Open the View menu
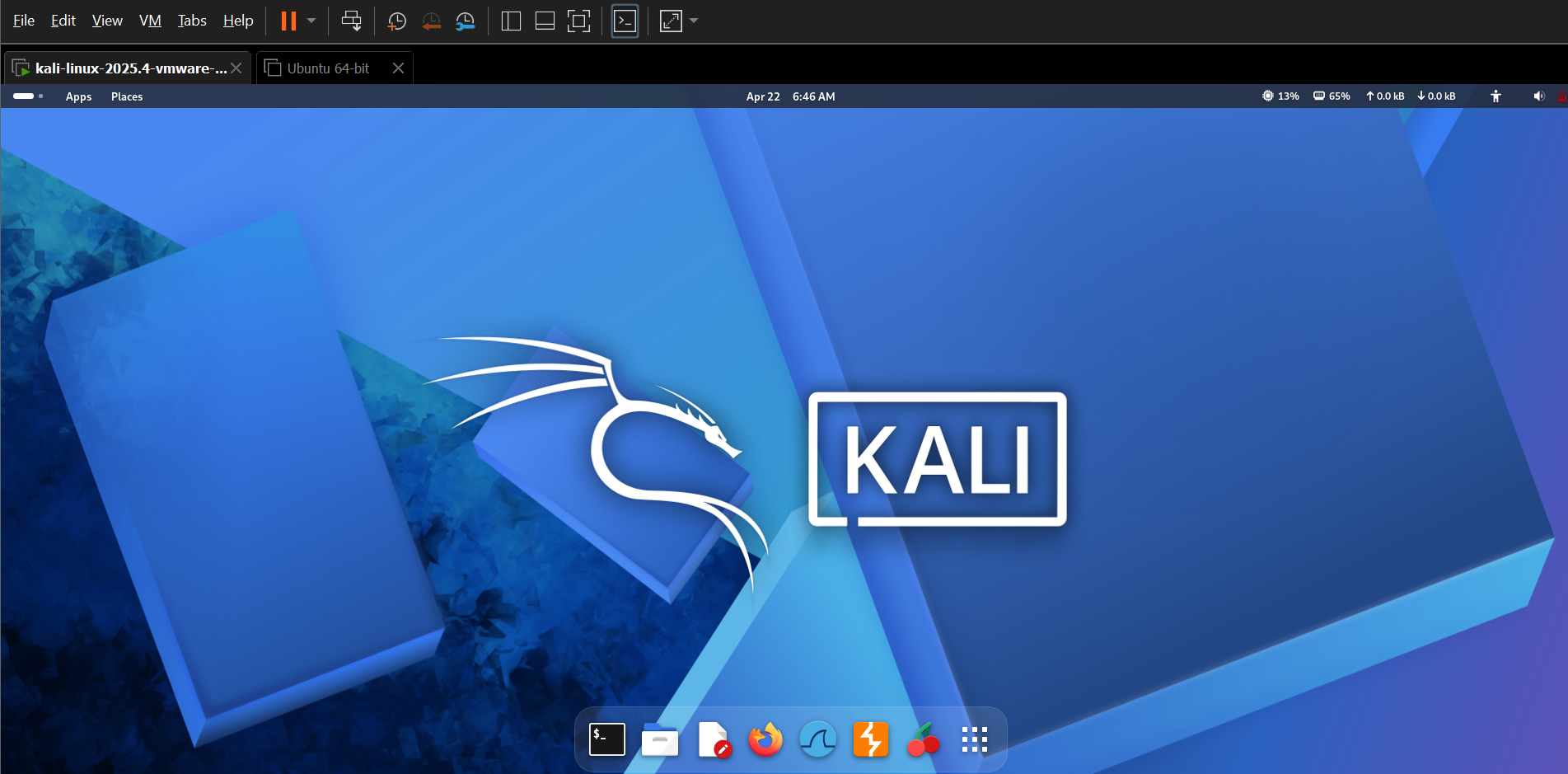The height and width of the screenshot is (774, 1568). point(107,21)
